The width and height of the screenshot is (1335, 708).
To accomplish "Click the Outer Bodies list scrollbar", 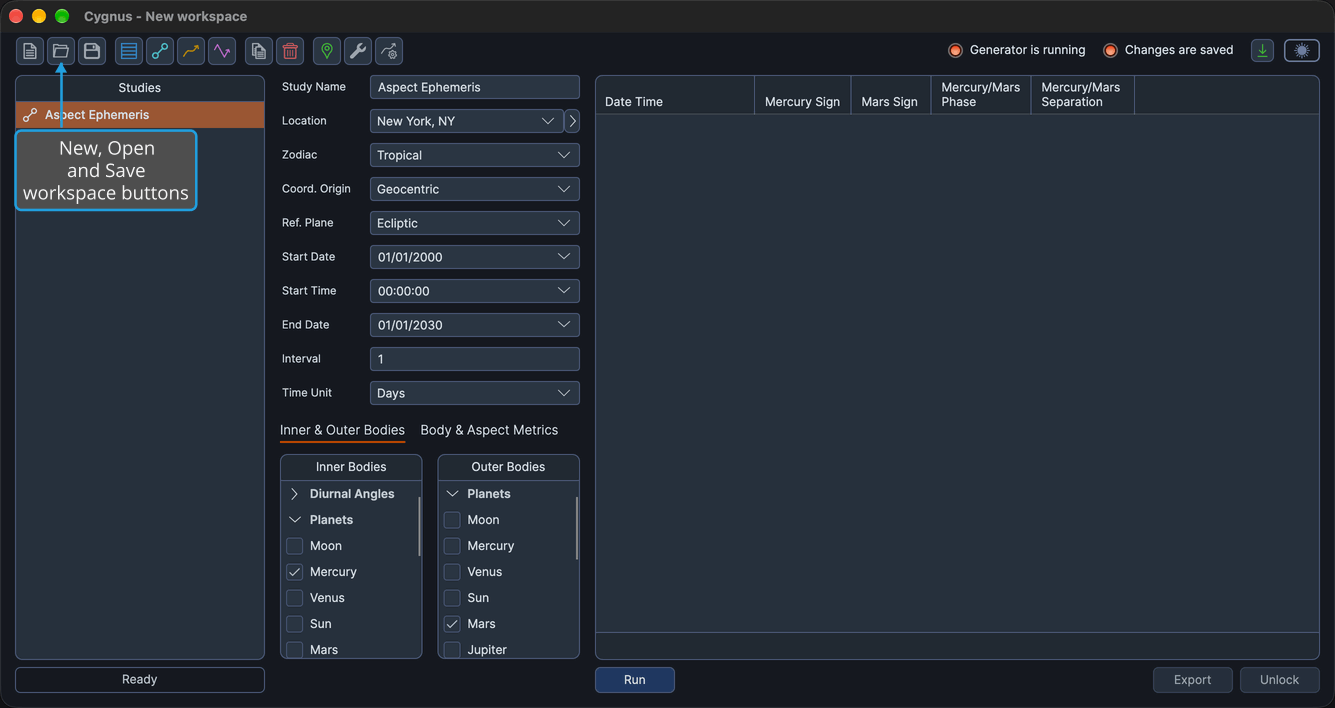I will point(577,527).
